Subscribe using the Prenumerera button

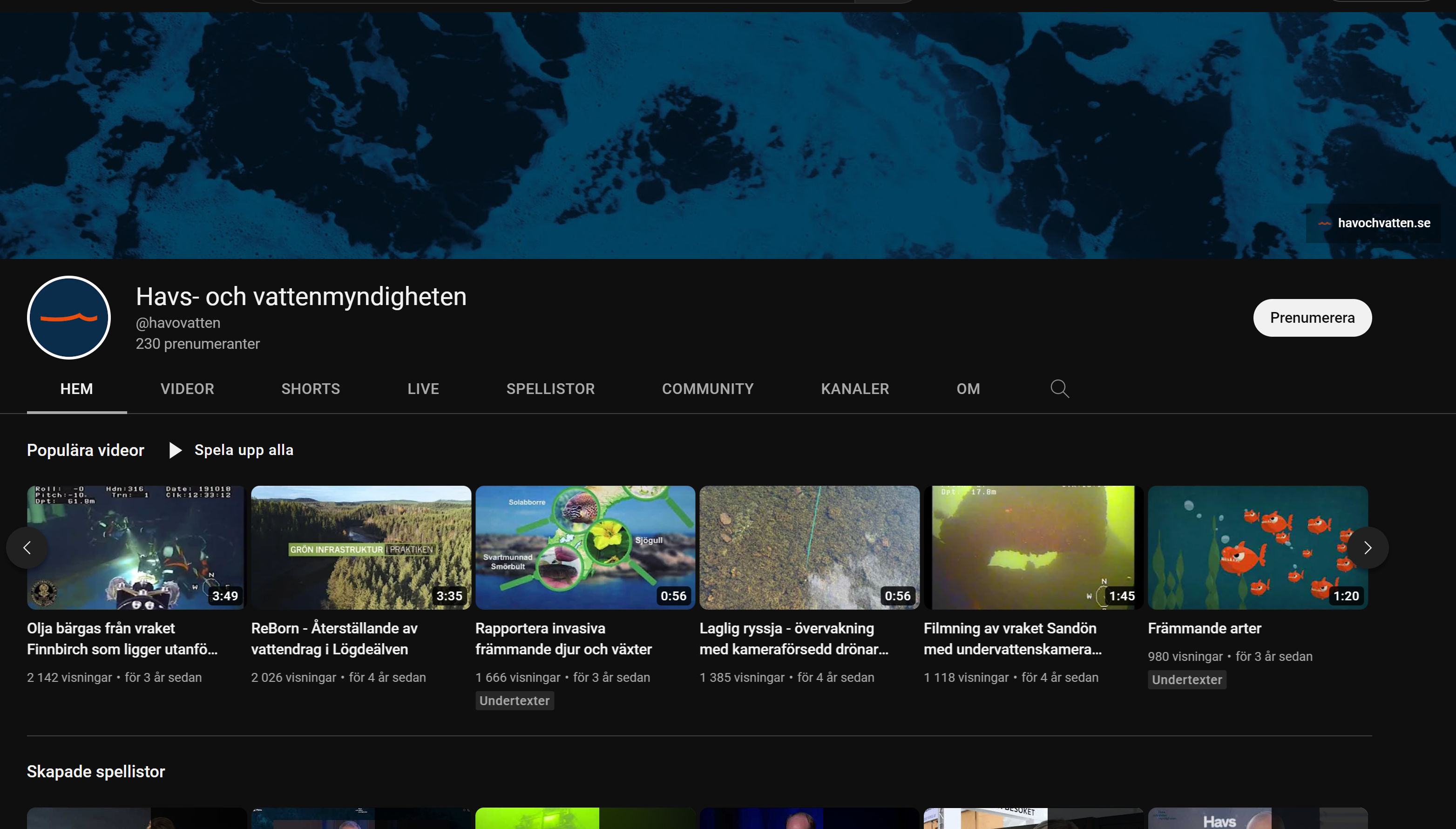click(x=1312, y=318)
